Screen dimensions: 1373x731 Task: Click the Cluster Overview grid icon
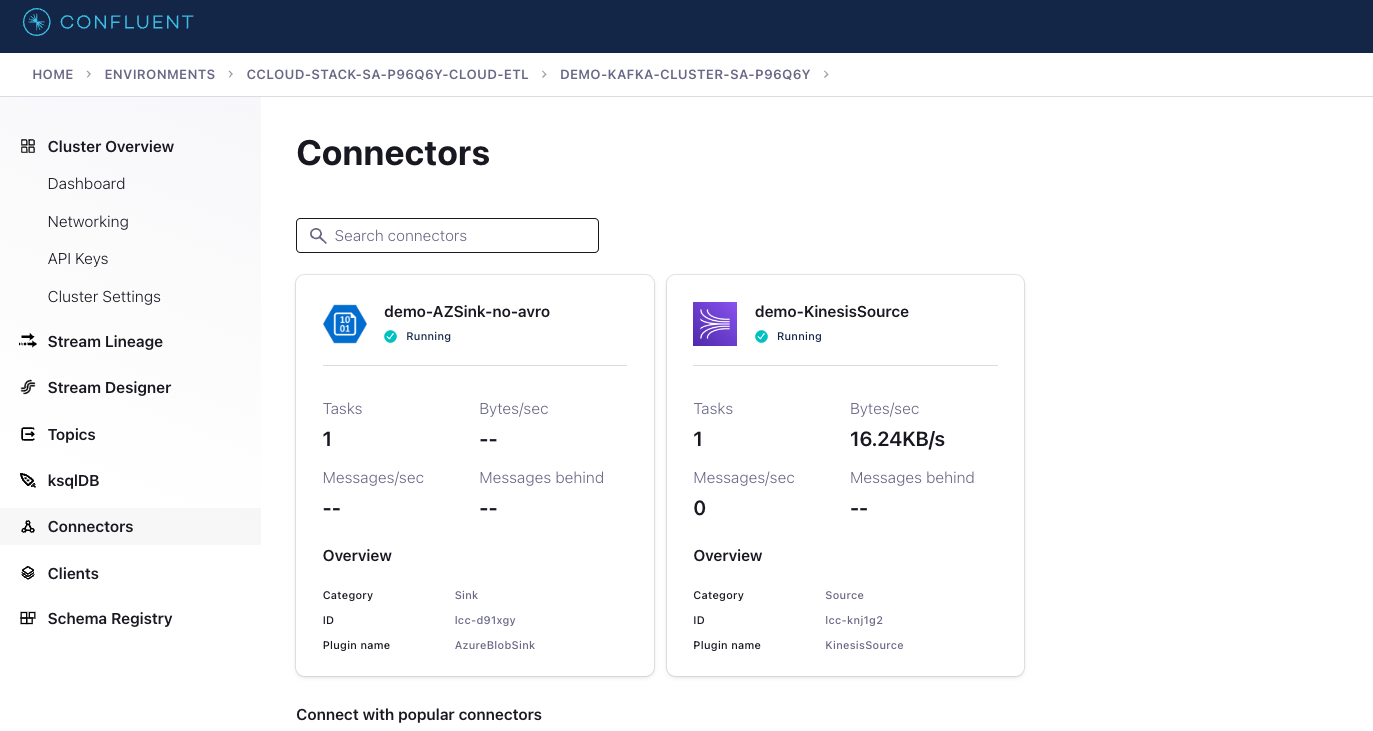click(x=28, y=146)
